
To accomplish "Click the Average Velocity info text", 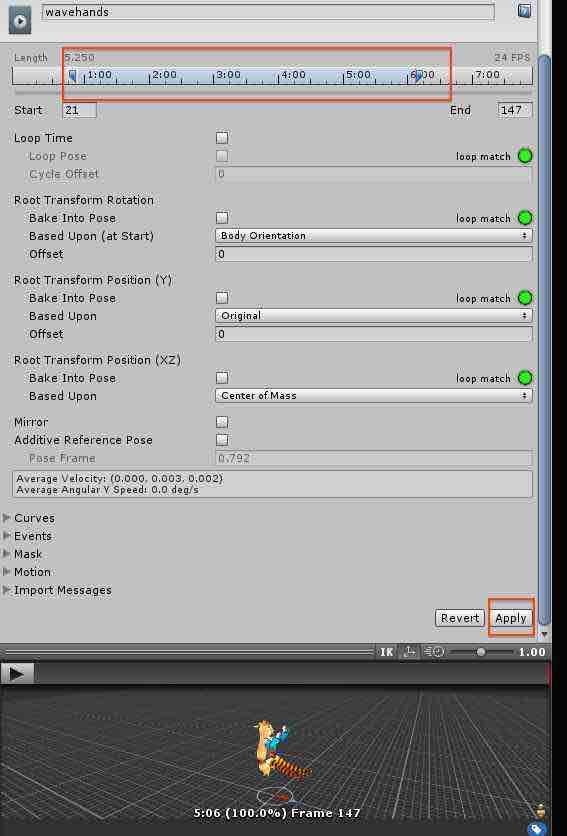I will point(119,478).
